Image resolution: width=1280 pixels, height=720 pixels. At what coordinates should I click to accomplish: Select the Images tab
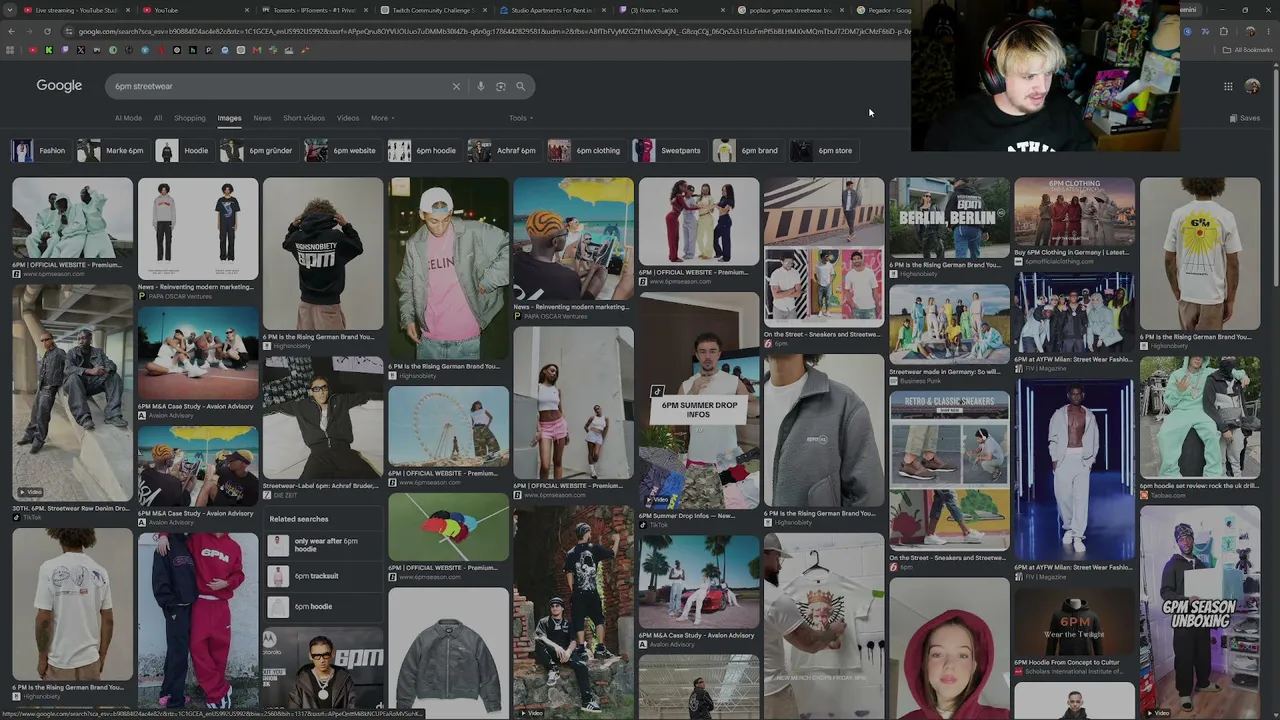pos(229,118)
